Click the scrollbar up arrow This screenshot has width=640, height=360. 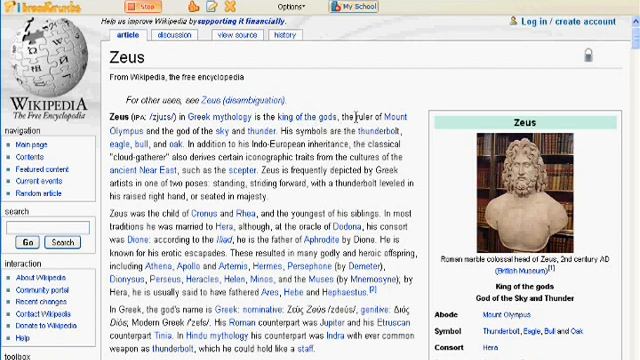click(636, 22)
